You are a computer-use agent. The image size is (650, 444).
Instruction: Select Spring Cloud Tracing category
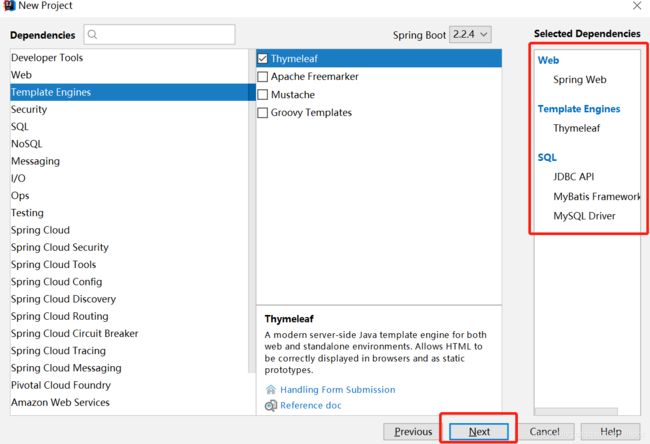click(129, 351)
